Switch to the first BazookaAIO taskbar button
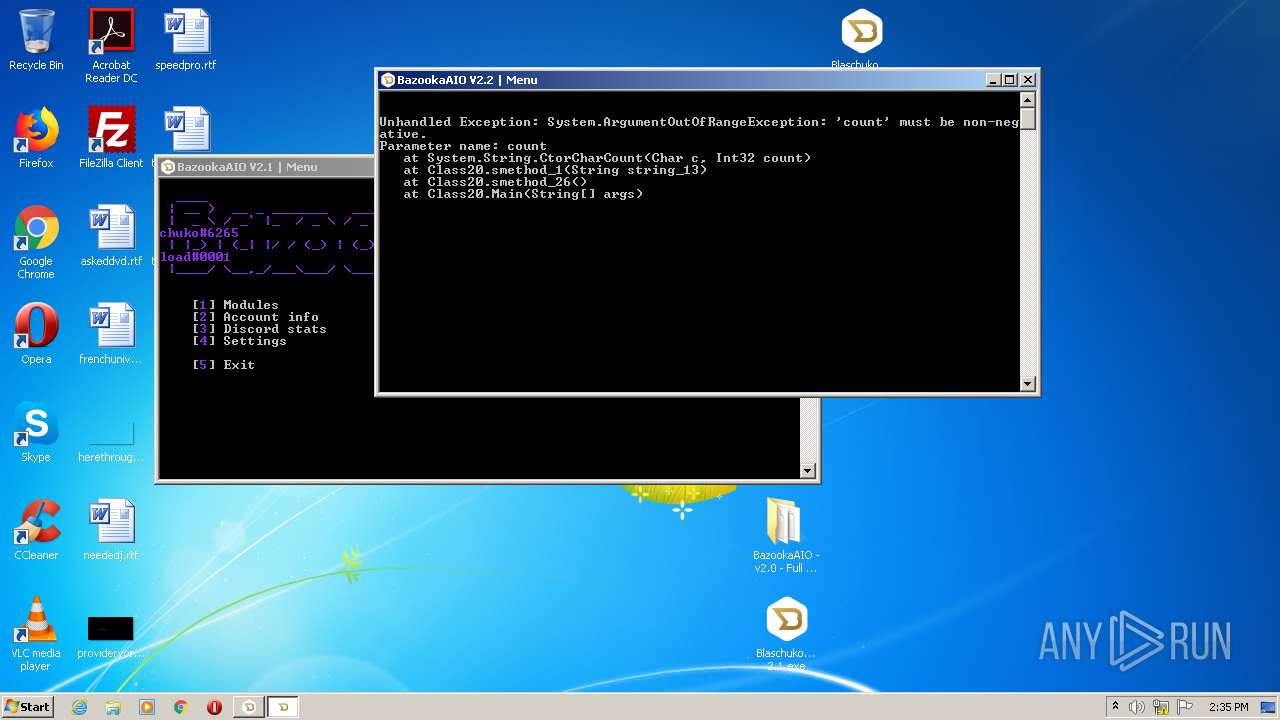1280x720 pixels. click(250, 707)
